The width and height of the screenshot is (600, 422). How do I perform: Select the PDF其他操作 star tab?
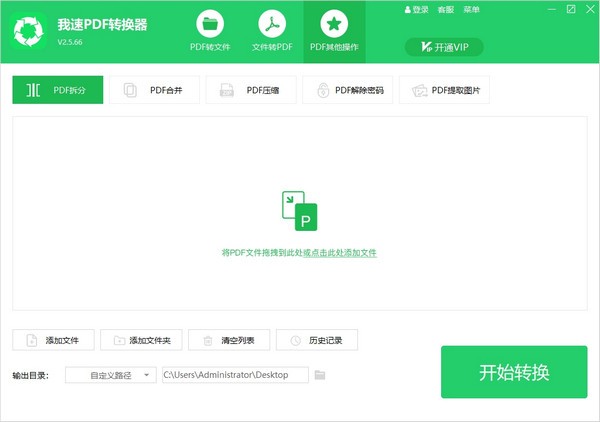point(334,31)
